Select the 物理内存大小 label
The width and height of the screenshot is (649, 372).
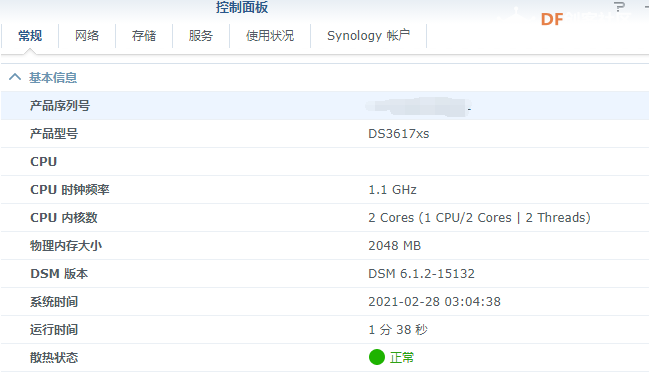click(66, 246)
